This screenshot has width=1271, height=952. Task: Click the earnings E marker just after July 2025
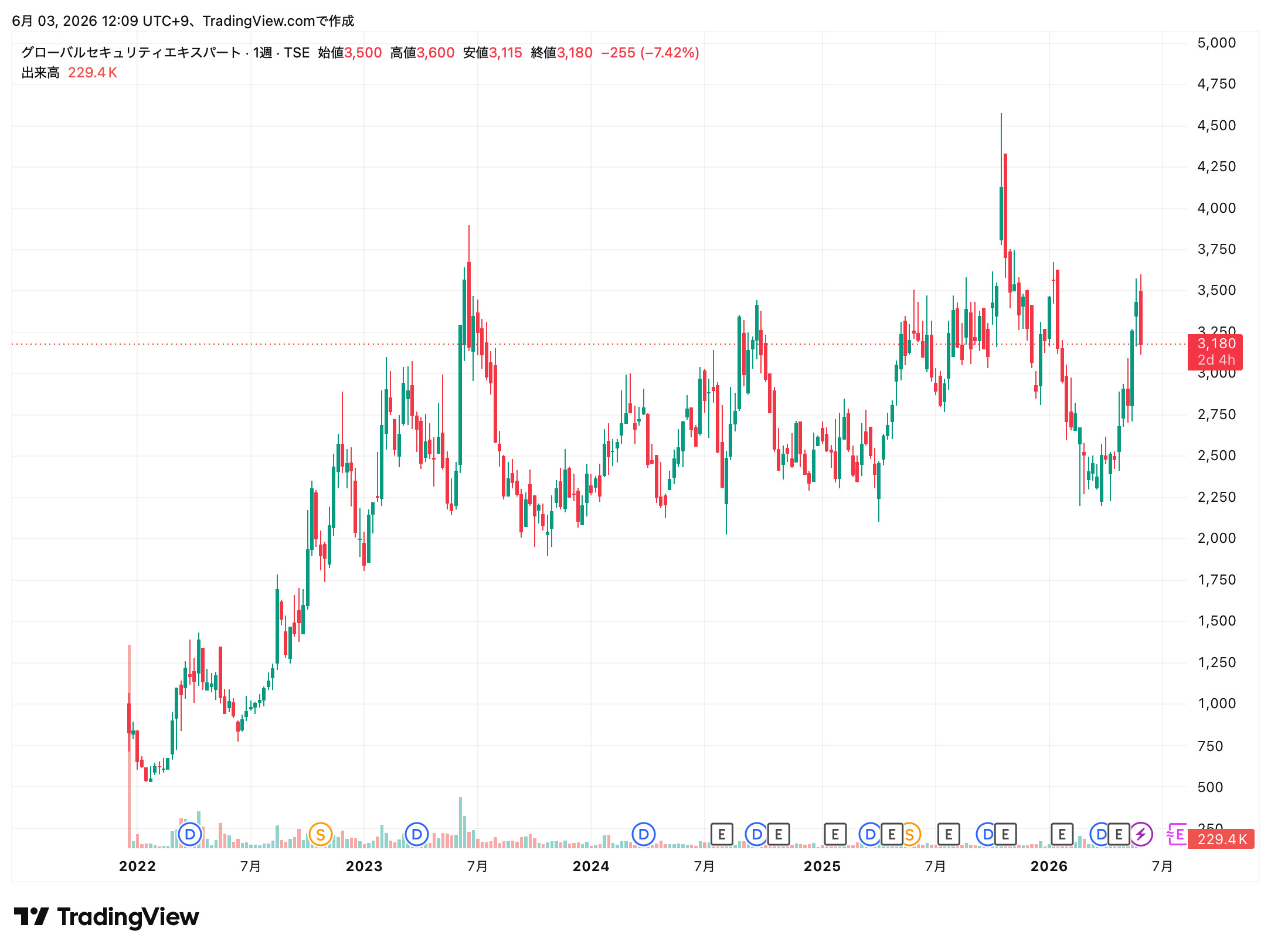coord(949,834)
